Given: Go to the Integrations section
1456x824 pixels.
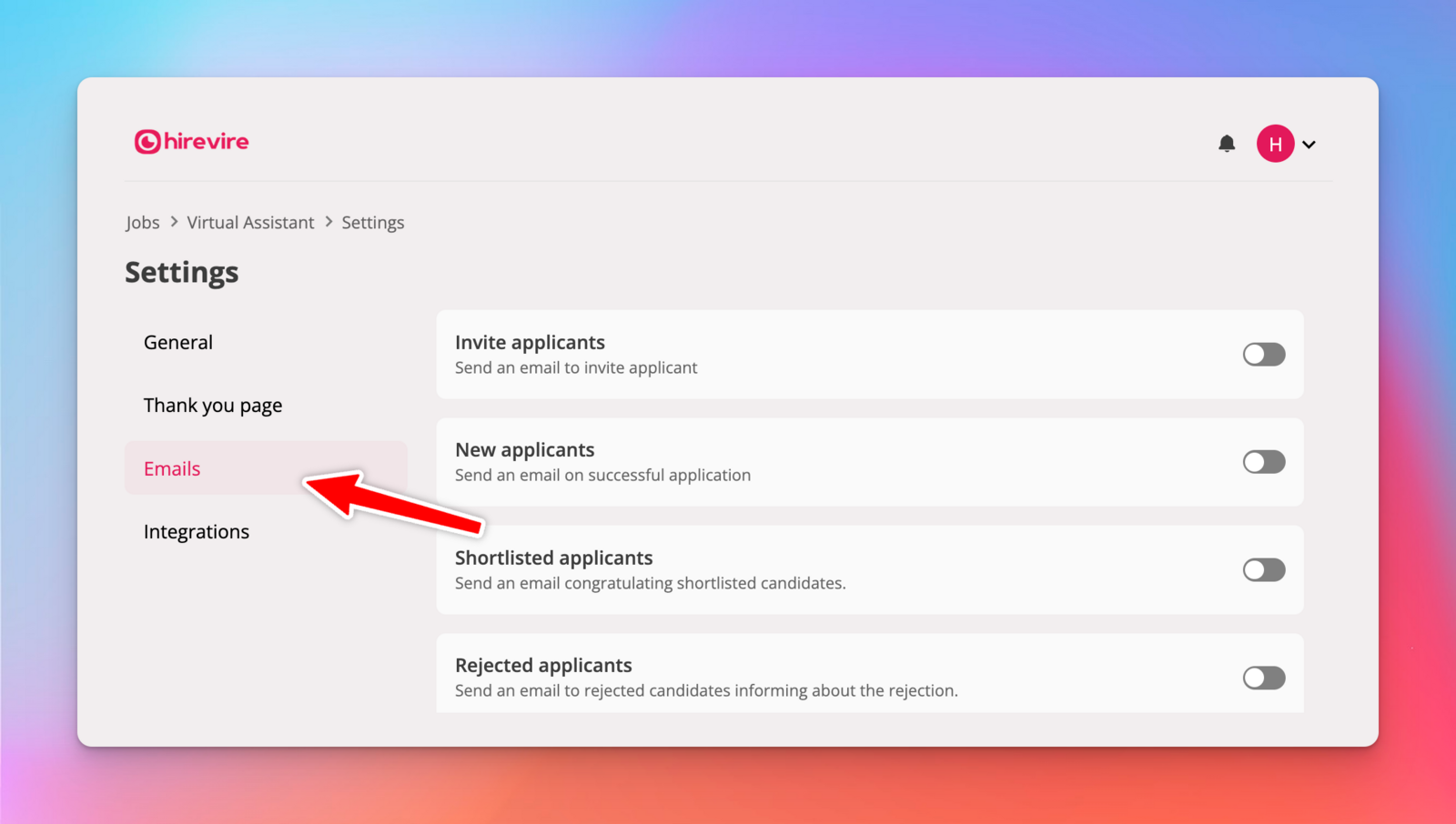Looking at the screenshot, I should (197, 532).
